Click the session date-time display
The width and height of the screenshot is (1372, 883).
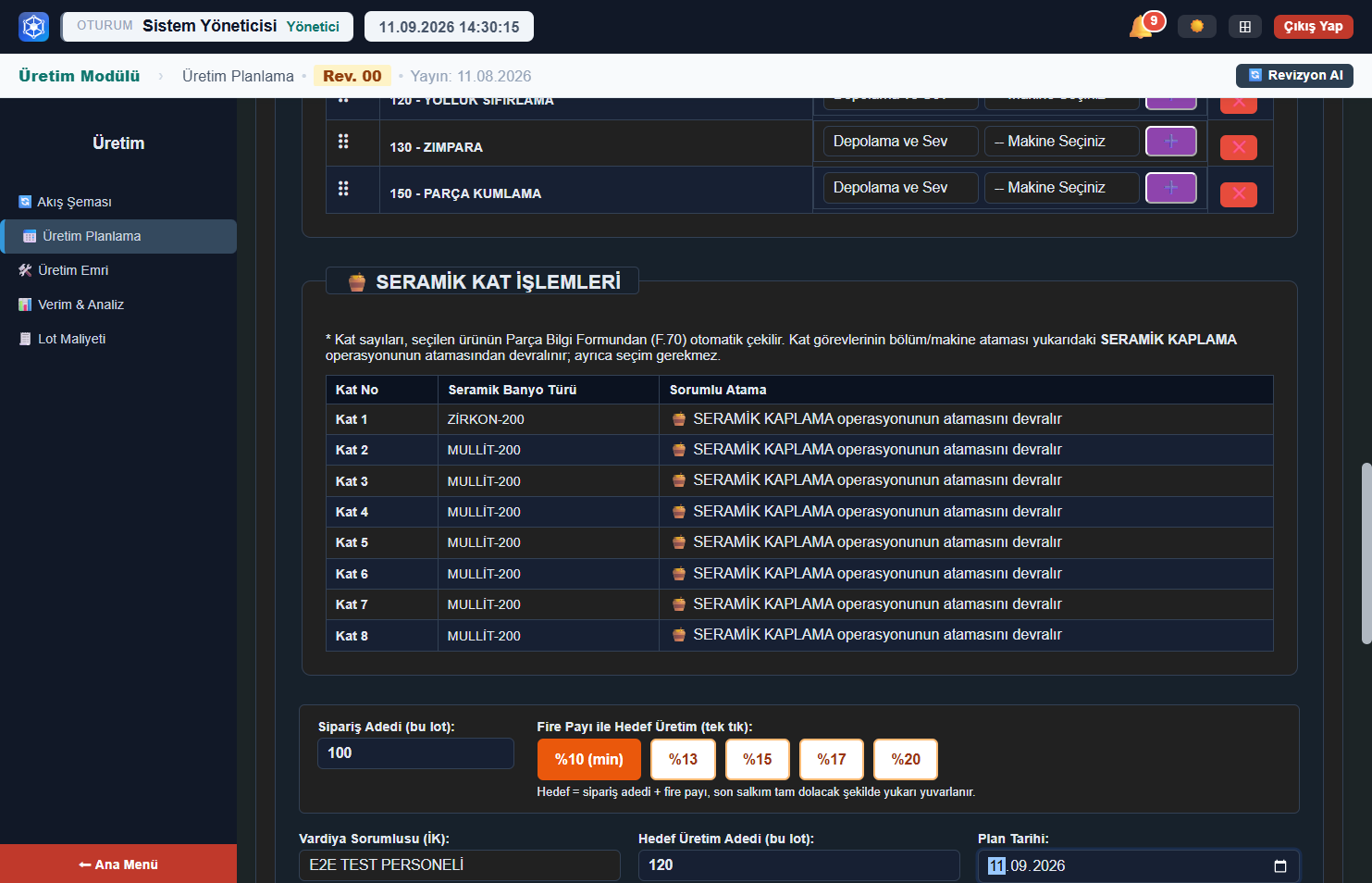(449, 27)
